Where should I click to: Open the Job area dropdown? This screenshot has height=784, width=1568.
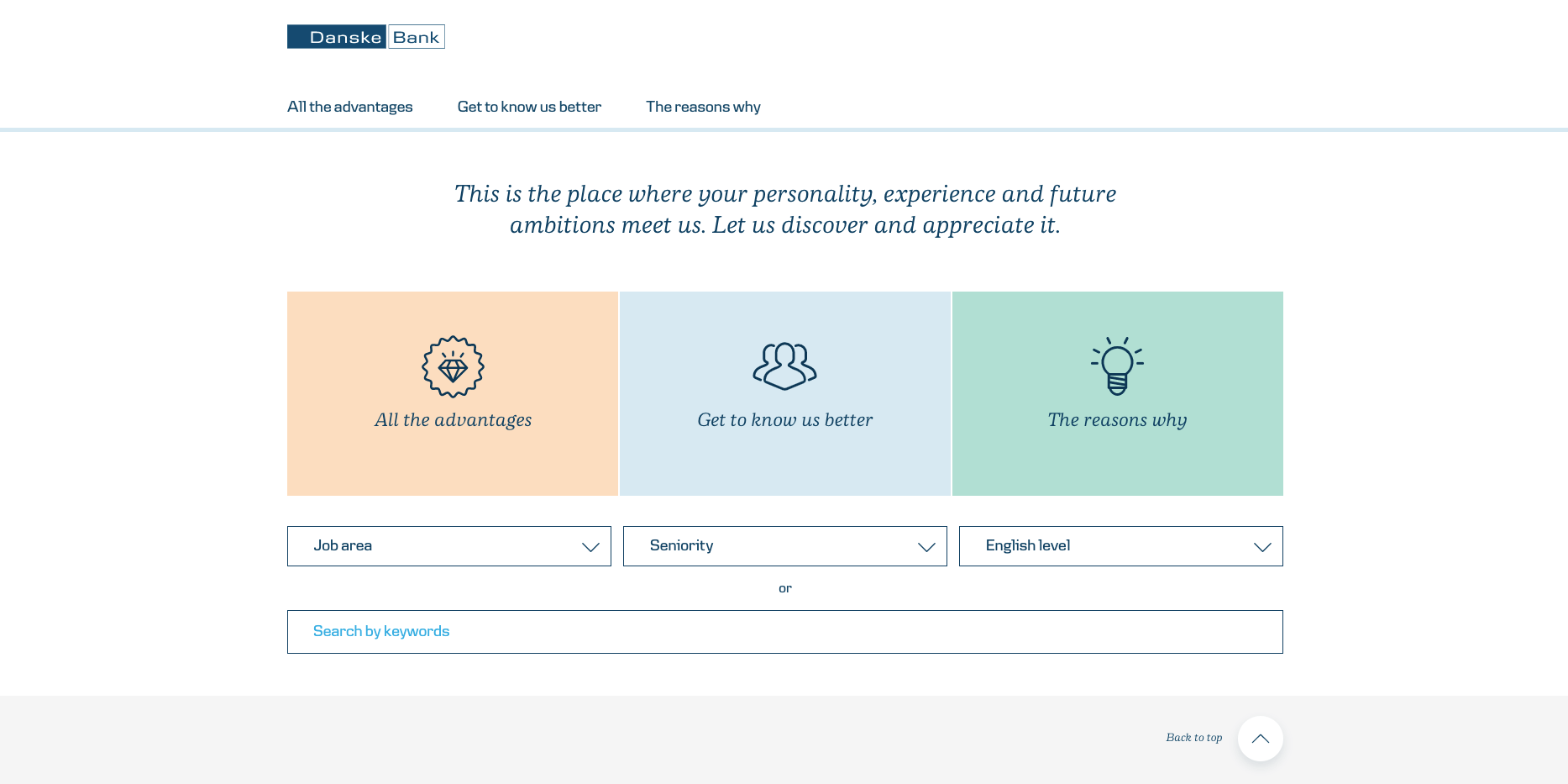(449, 546)
